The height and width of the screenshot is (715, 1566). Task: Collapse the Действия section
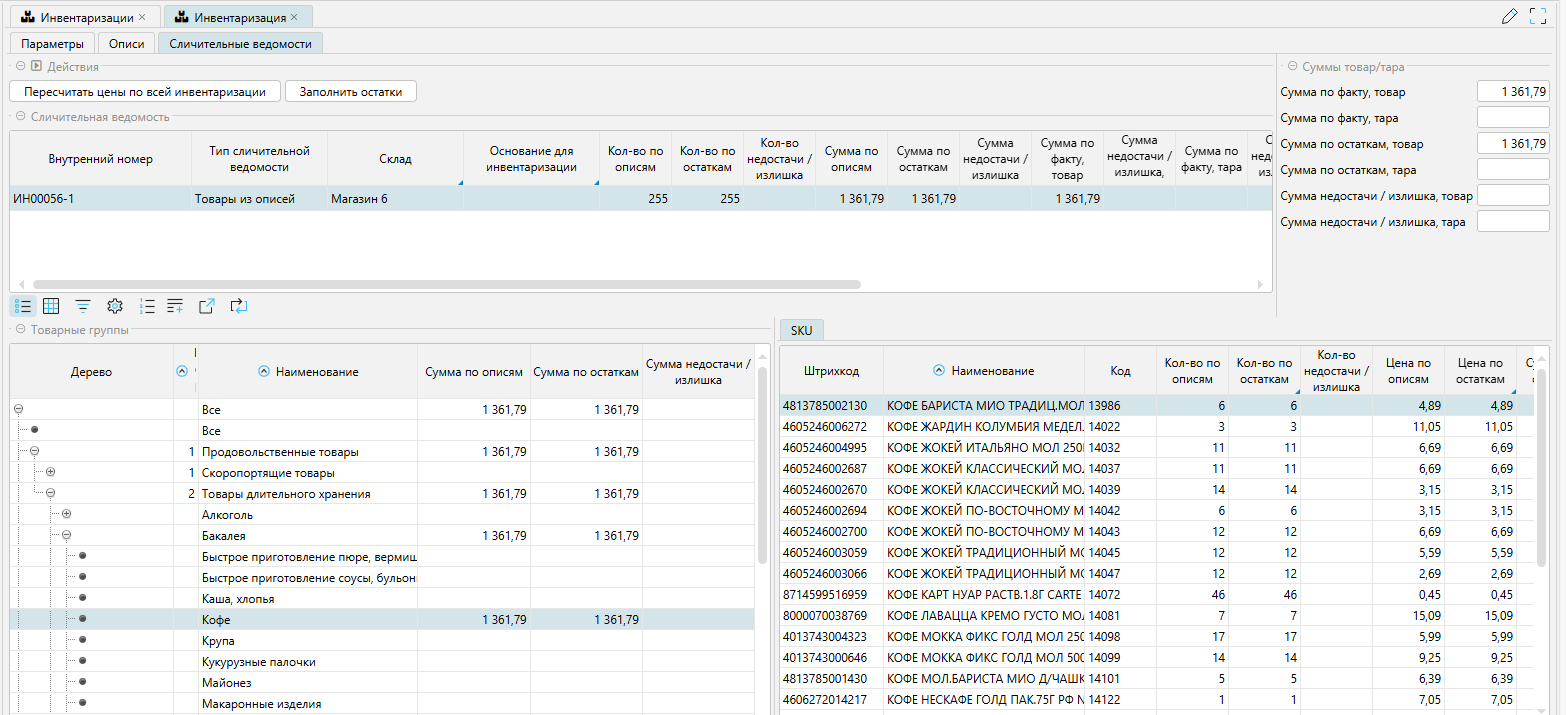coord(20,66)
